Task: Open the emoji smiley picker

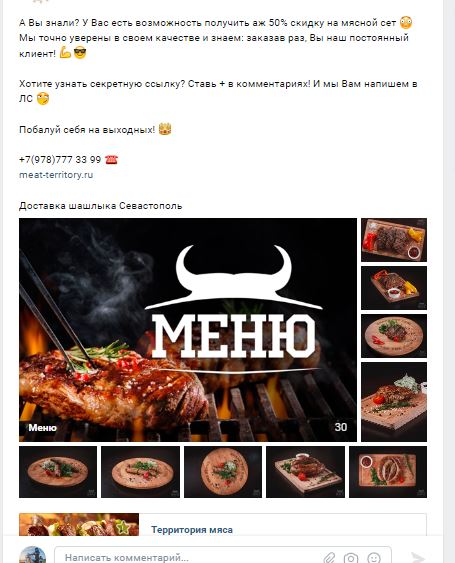Action: 374,558
